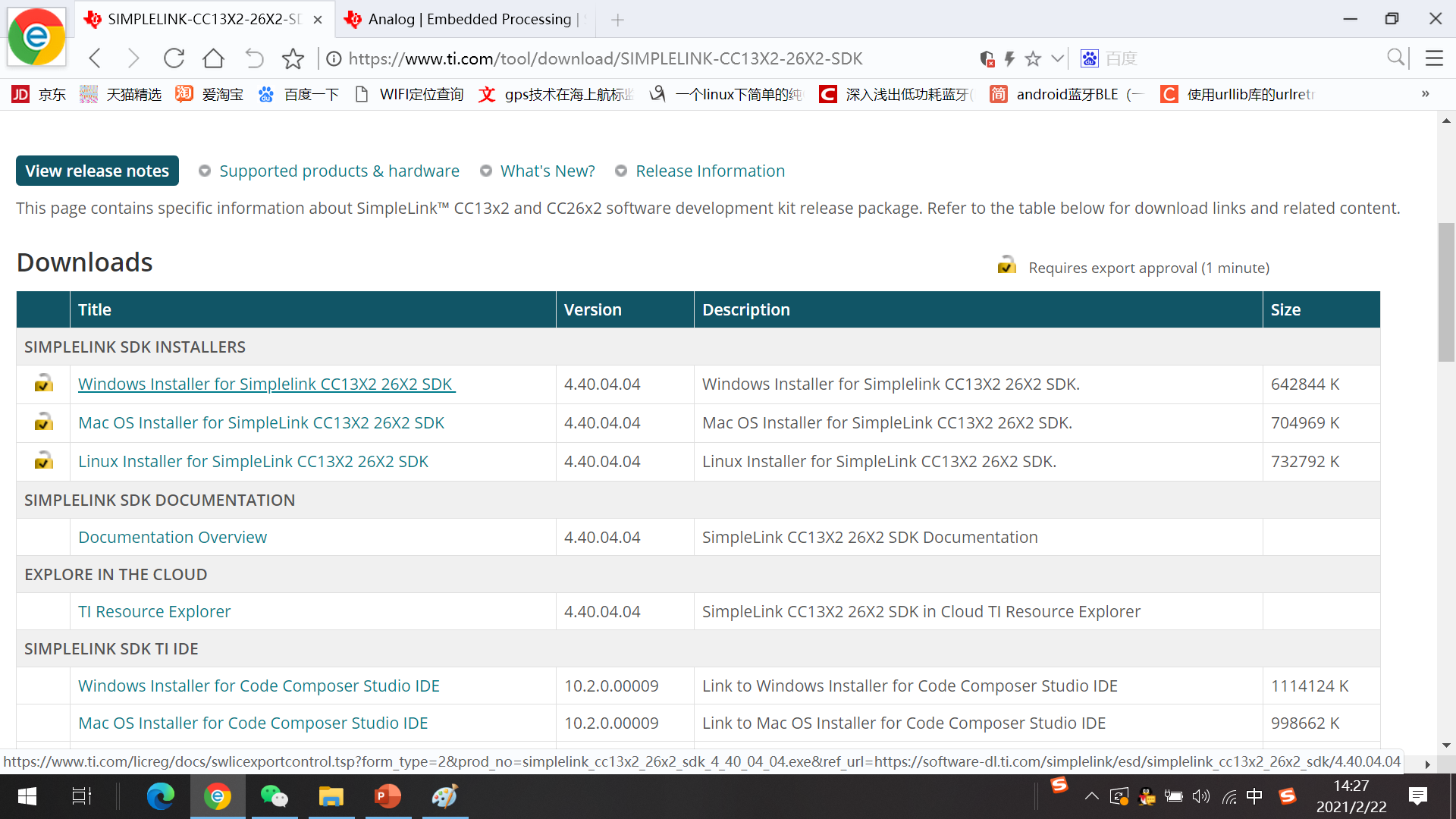This screenshot has width=1456, height=819.
Task: Click the address bar search magnifier icon
Action: [x=1395, y=58]
